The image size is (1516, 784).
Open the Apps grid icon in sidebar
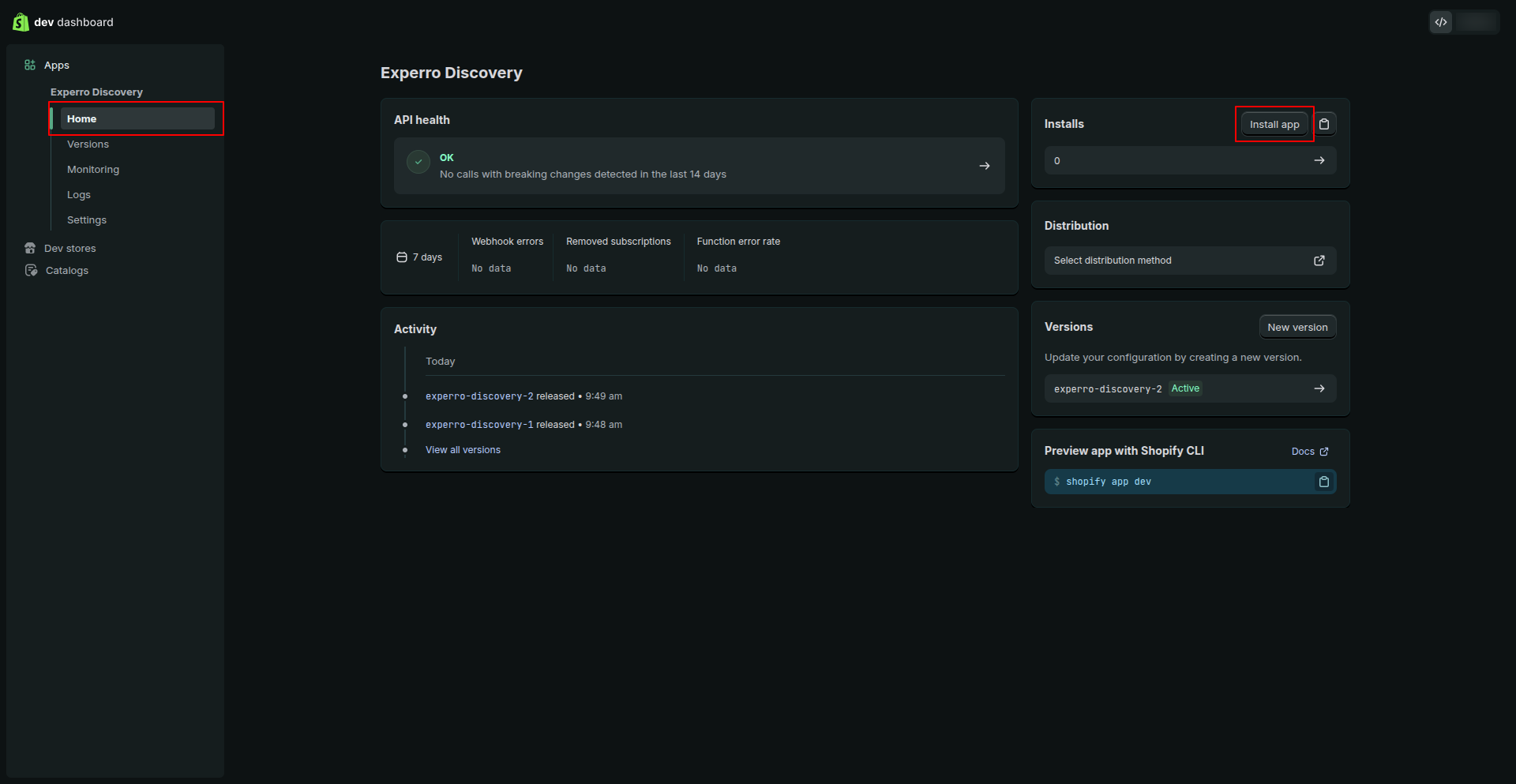[30, 65]
